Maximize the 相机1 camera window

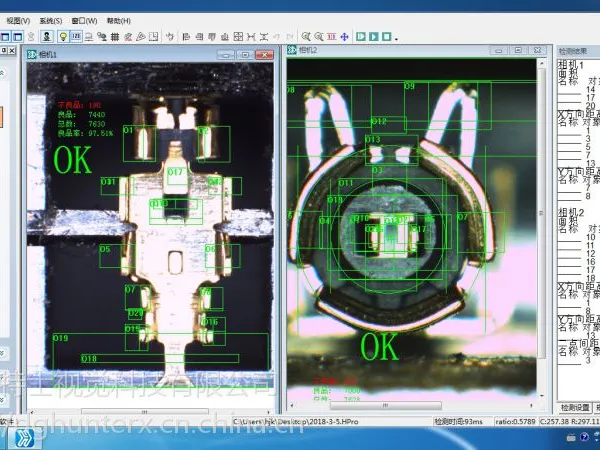point(245,55)
